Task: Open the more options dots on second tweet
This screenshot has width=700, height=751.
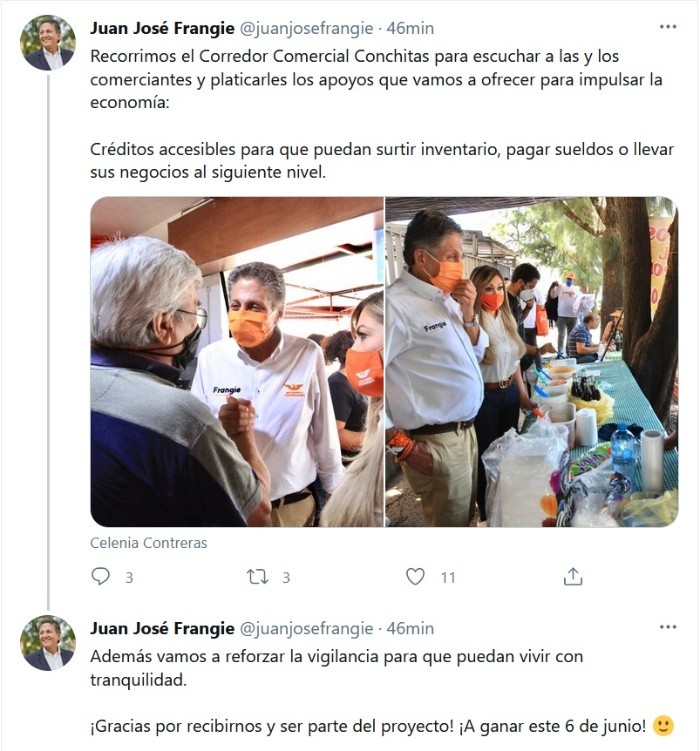Action: [x=668, y=627]
